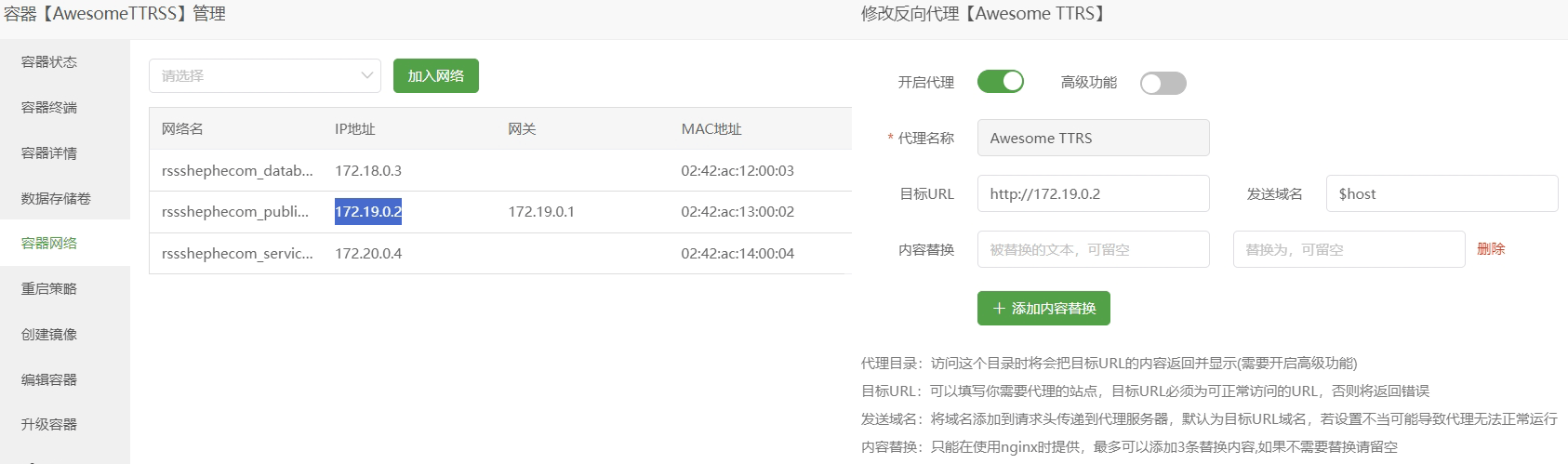Focus the 目标URL input field
1568x464 pixels.
(1093, 193)
